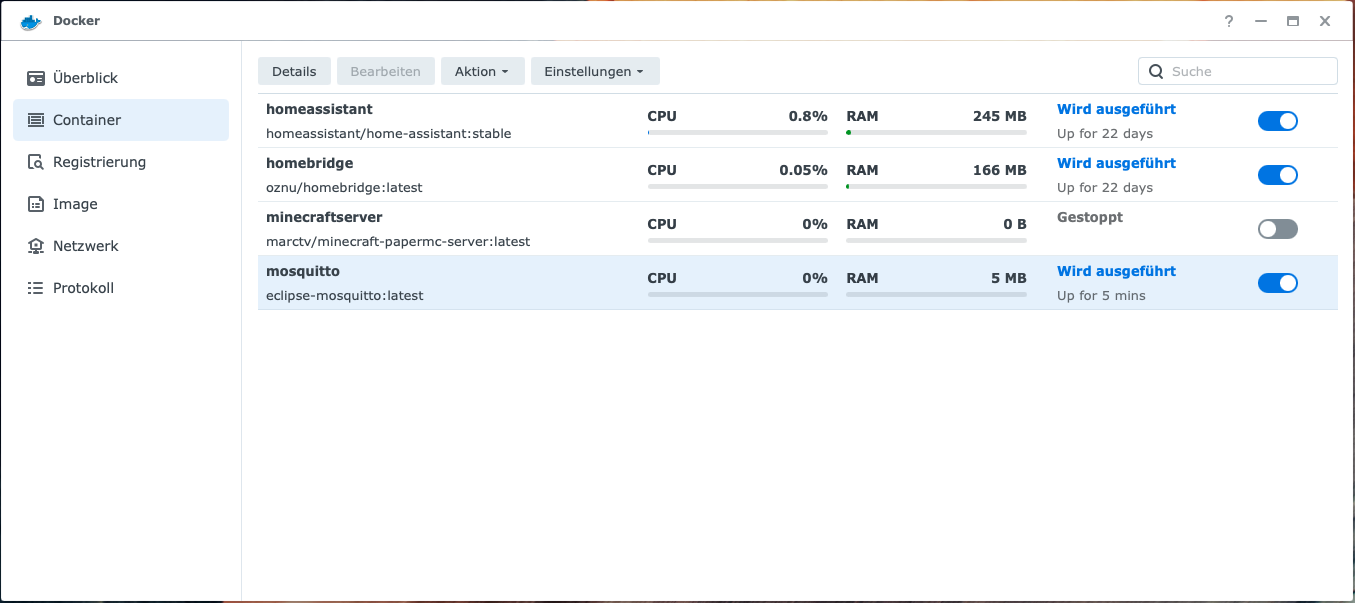
Task: Open the Aktion dropdown menu
Action: click(x=482, y=71)
